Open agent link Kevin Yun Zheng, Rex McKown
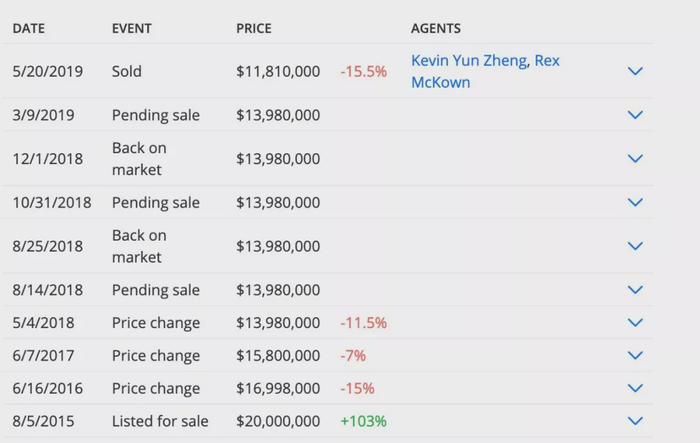The width and height of the screenshot is (700, 443). point(485,71)
